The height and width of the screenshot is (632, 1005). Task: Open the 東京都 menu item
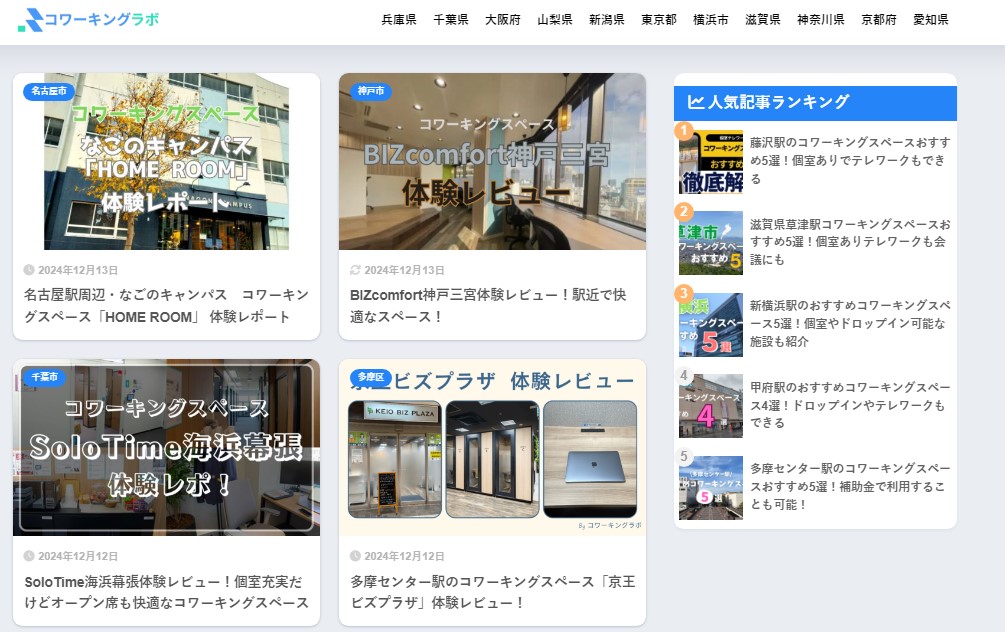pyautogui.click(x=659, y=20)
